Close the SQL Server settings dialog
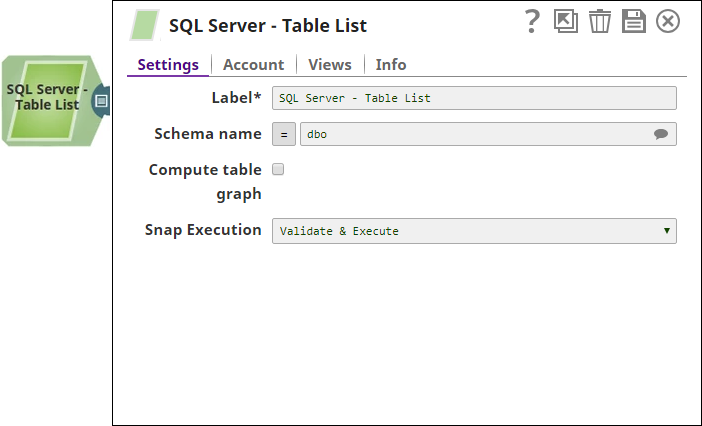The height and width of the screenshot is (426, 702). point(668,21)
